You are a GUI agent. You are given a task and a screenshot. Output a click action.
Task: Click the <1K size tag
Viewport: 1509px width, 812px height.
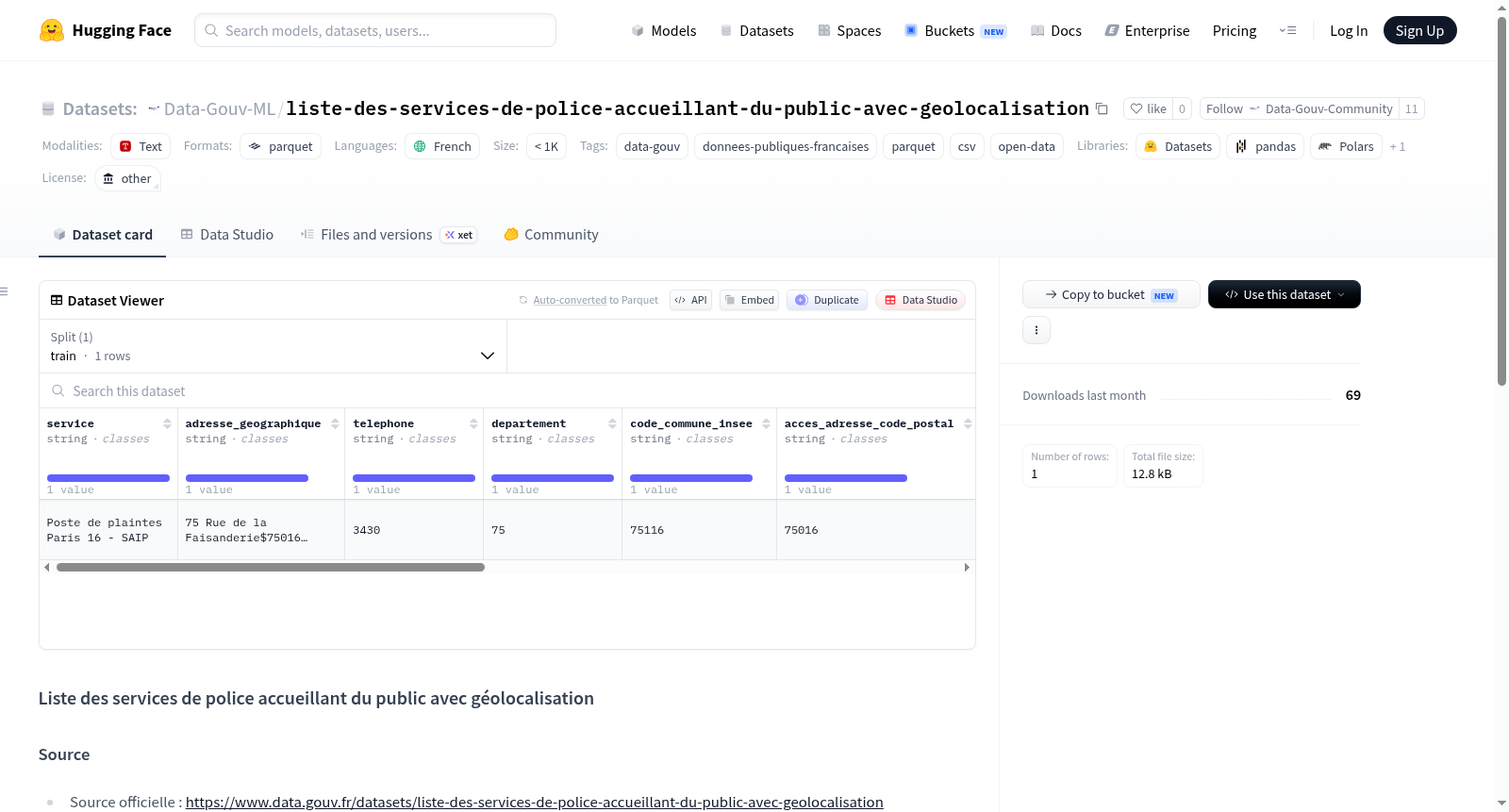pyautogui.click(x=546, y=146)
